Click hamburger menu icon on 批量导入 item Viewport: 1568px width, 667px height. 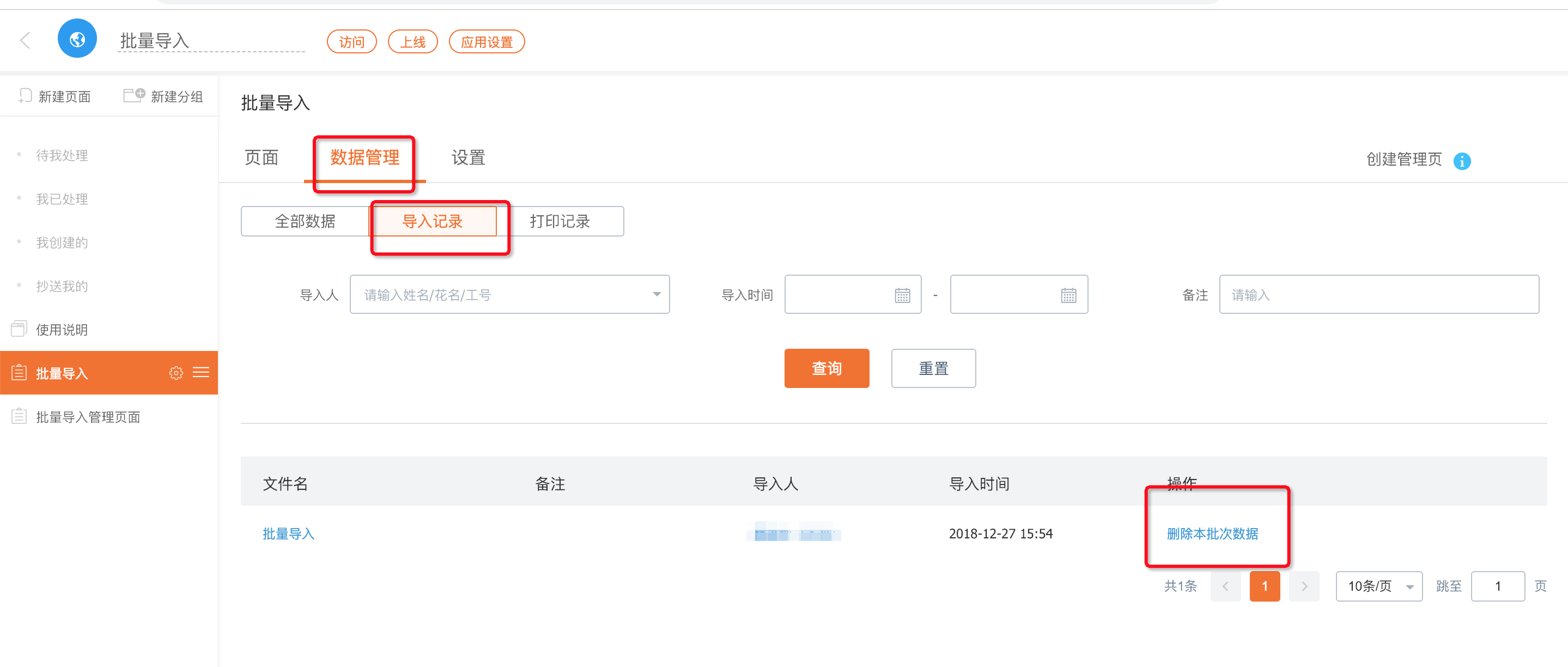pos(201,372)
